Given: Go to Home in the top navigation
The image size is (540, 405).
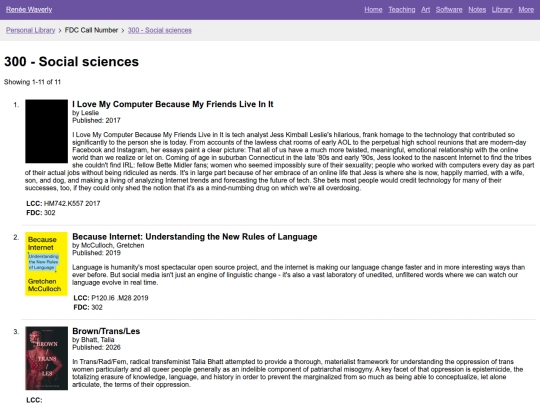Looking at the screenshot, I should 373,10.
